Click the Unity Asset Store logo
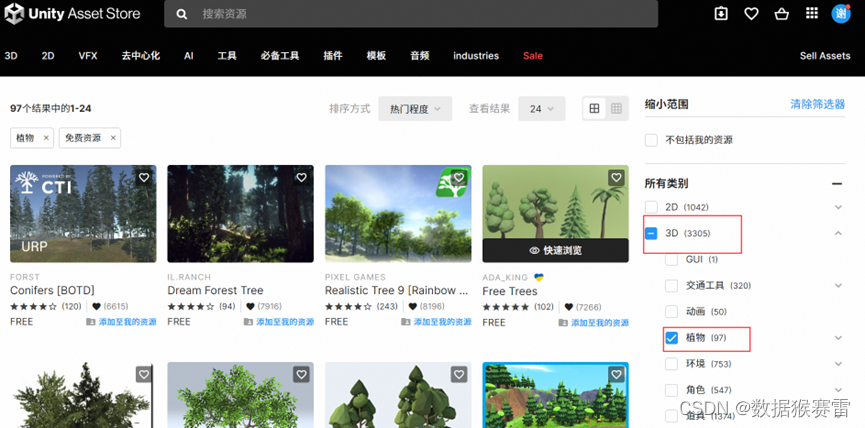Viewport: 865px width, 428px height. coord(73,14)
